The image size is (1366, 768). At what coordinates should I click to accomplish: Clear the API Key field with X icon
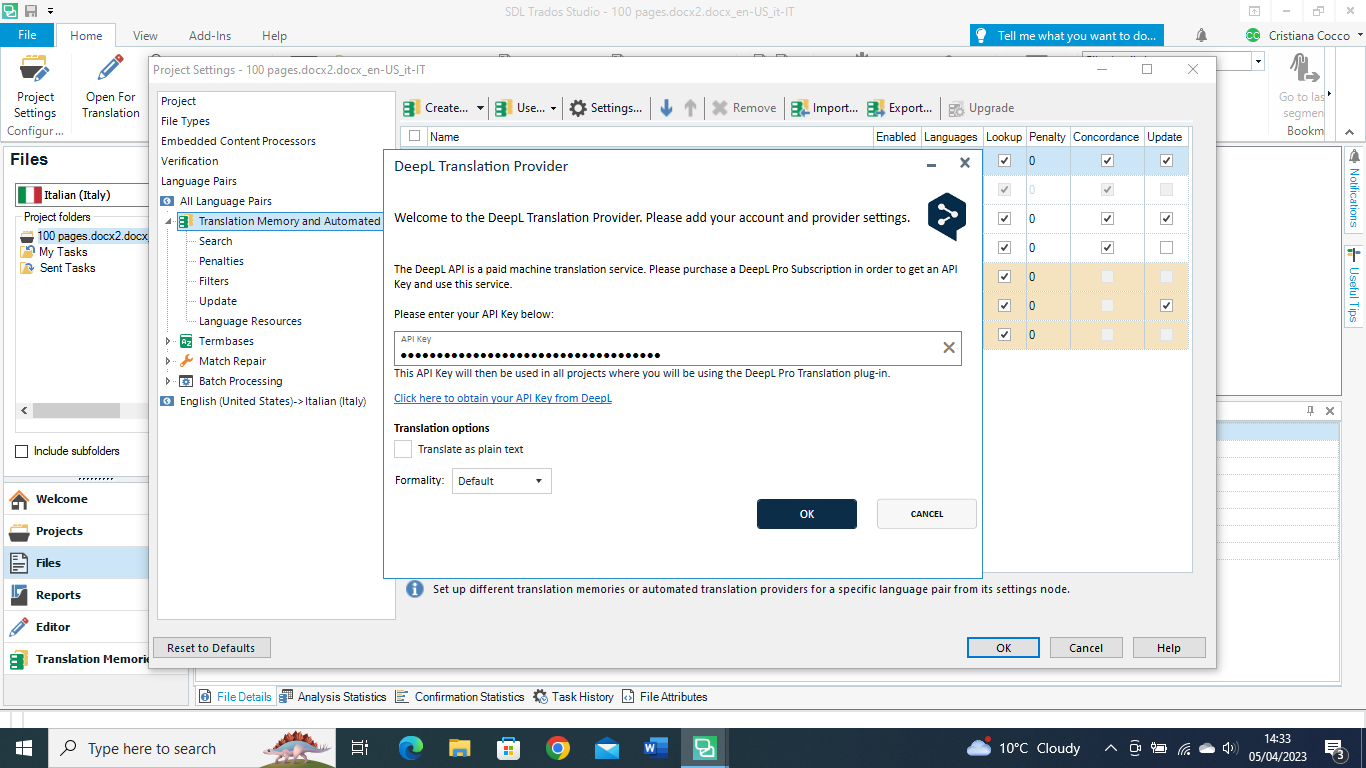click(948, 348)
